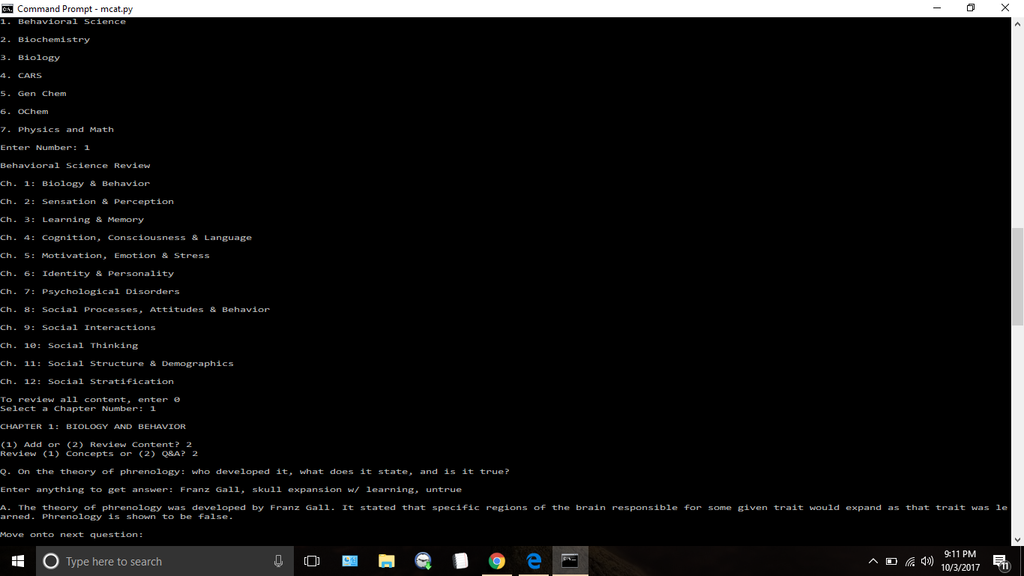1024x576 pixels.
Task: Click the 9:11 PM clock and date
Action: pos(960,561)
